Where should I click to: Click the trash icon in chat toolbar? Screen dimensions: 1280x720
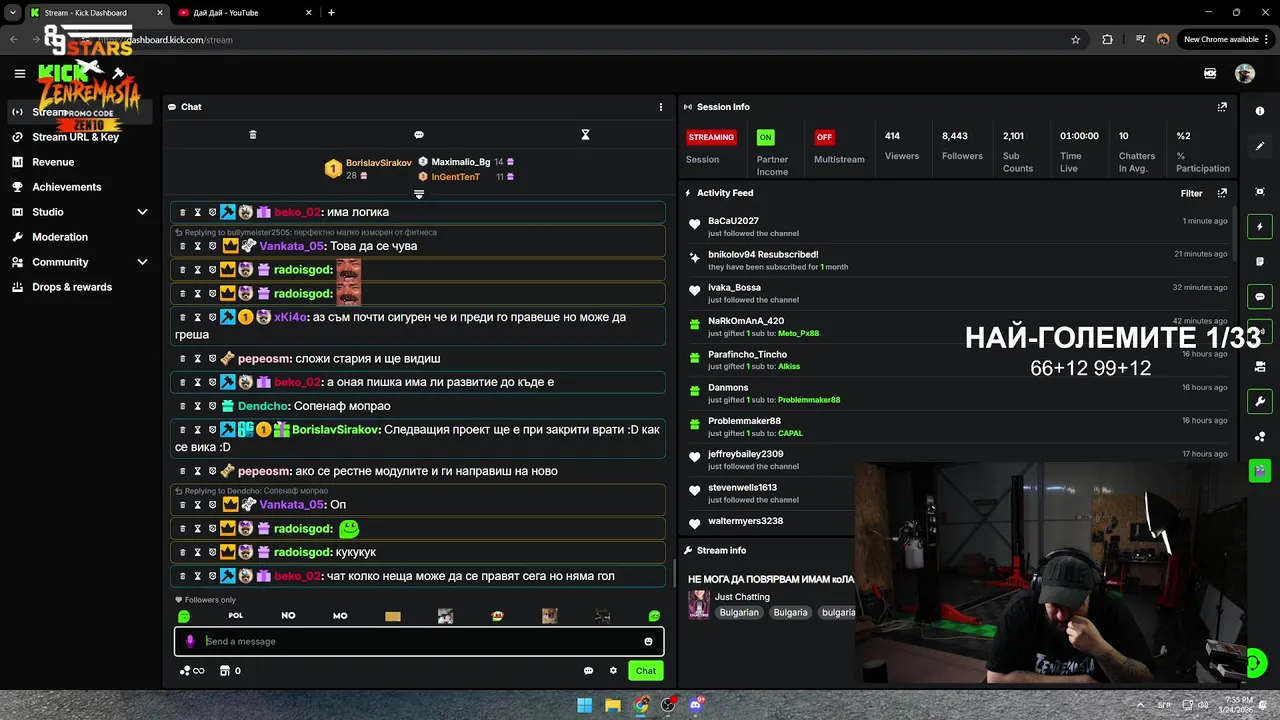pyautogui.click(x=253, y=134)
